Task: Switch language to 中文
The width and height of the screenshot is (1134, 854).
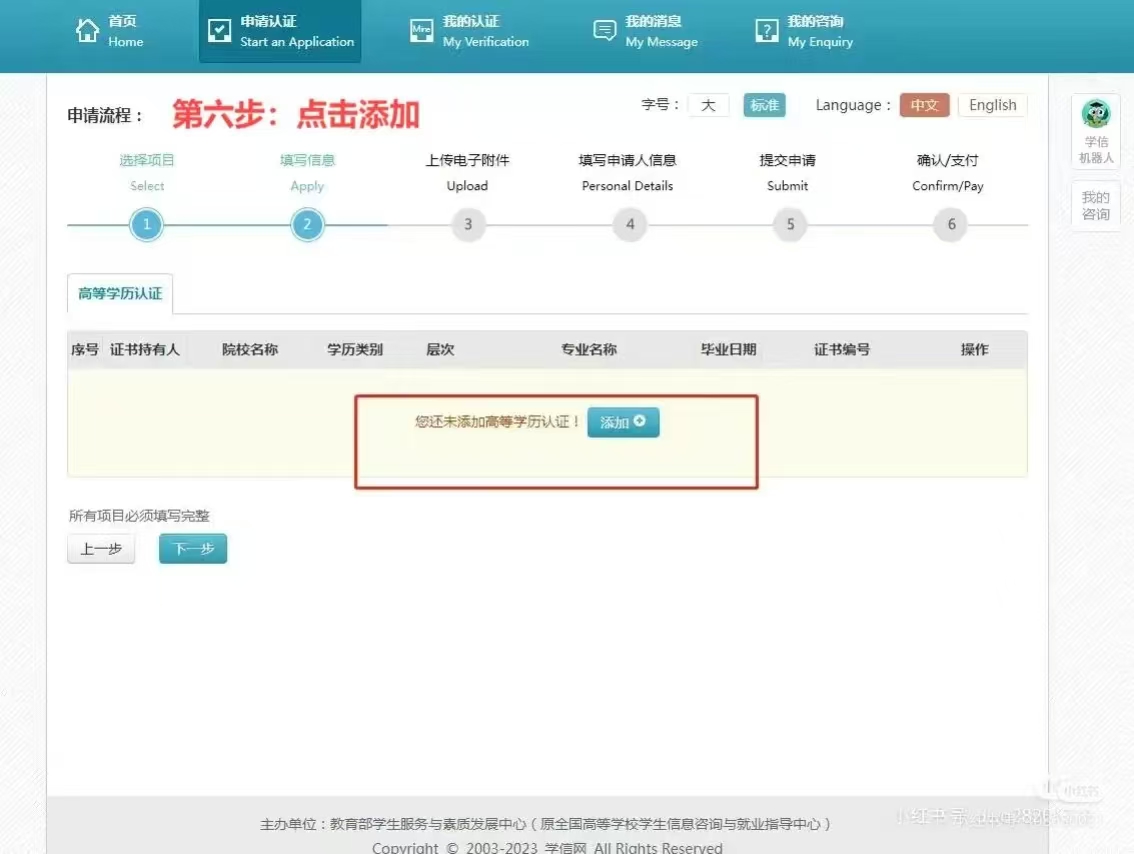Action: point(924,105)
